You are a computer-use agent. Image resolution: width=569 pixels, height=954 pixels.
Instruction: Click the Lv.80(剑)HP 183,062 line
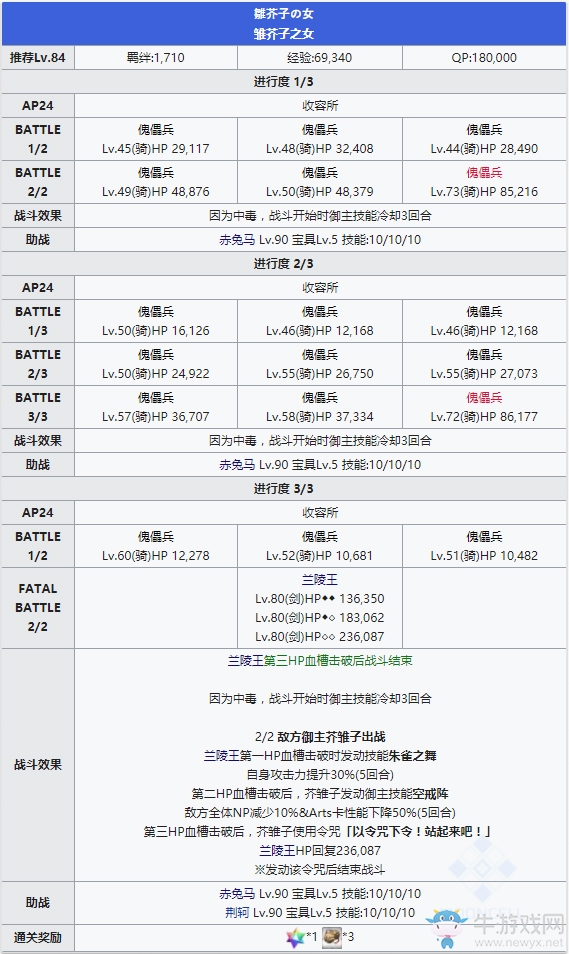coord(319,618)
